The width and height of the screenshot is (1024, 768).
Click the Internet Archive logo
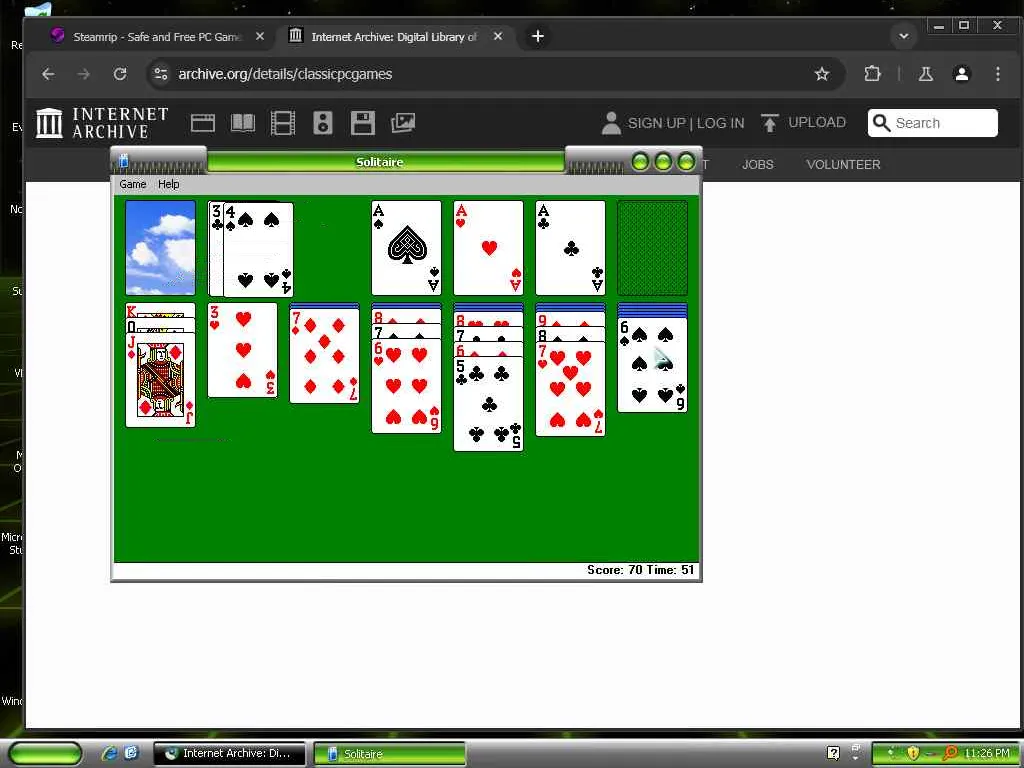point(102,123)
